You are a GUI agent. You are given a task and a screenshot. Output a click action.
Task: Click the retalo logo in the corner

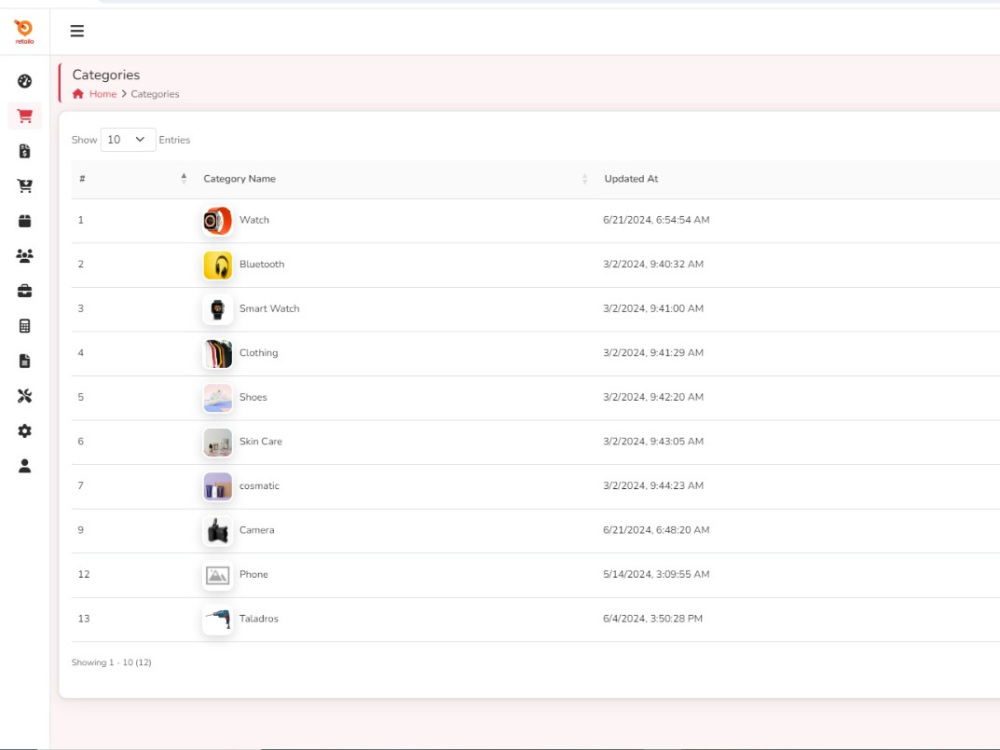23,30
